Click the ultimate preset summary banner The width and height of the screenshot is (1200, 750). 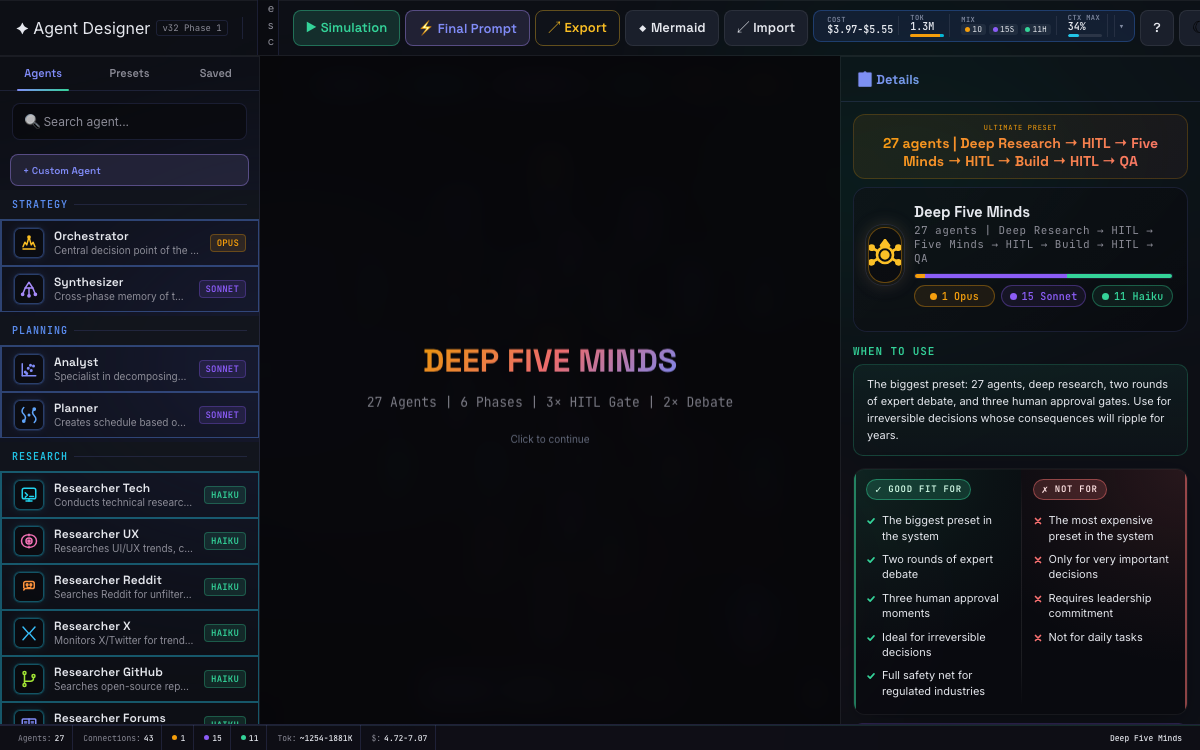1020,146
